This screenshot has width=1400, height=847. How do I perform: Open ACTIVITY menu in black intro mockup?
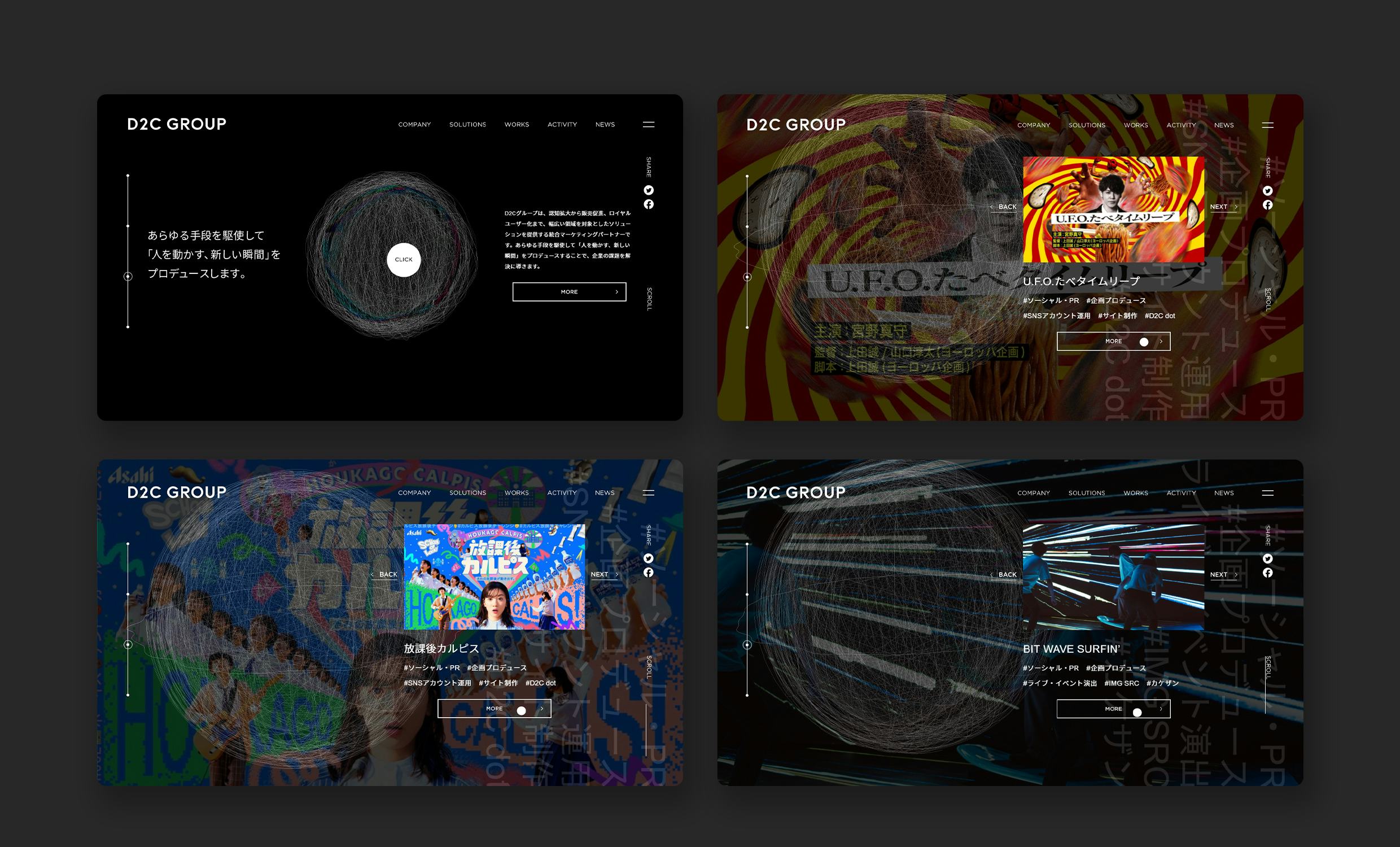point(562,124)
